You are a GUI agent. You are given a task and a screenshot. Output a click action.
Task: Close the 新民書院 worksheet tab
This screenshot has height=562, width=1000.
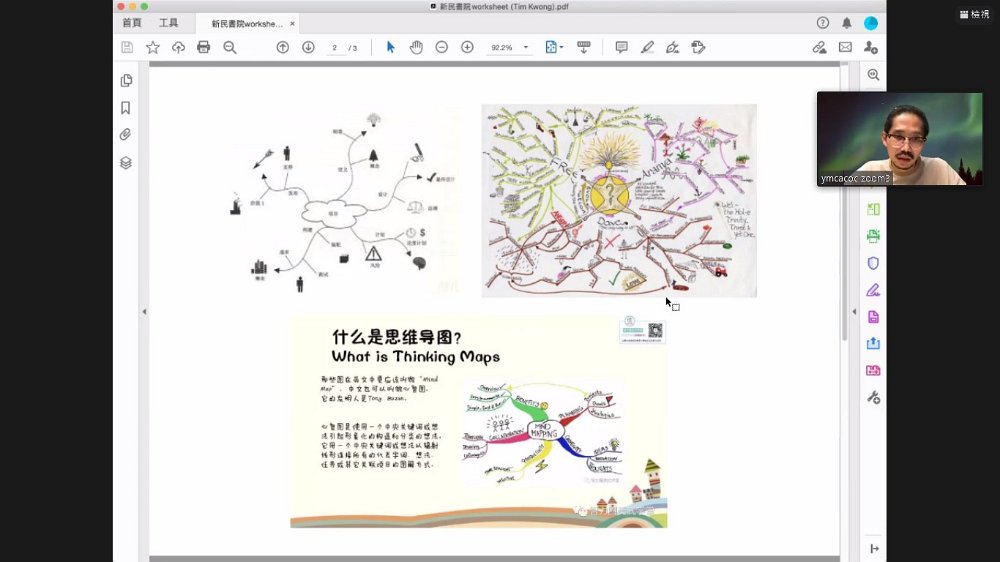[x=292, y=24]
